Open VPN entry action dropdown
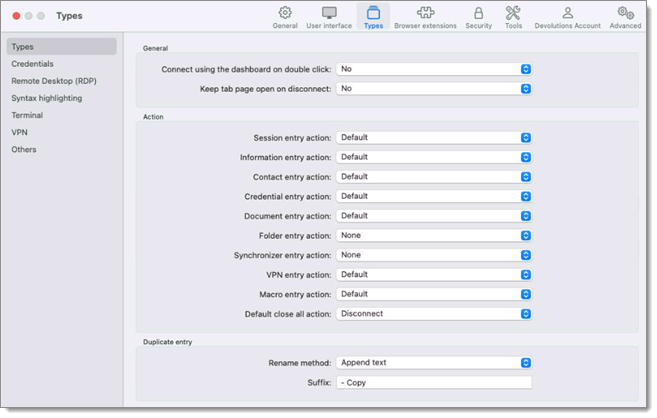This screenshot has width=657, height=418. coord(434,275)
